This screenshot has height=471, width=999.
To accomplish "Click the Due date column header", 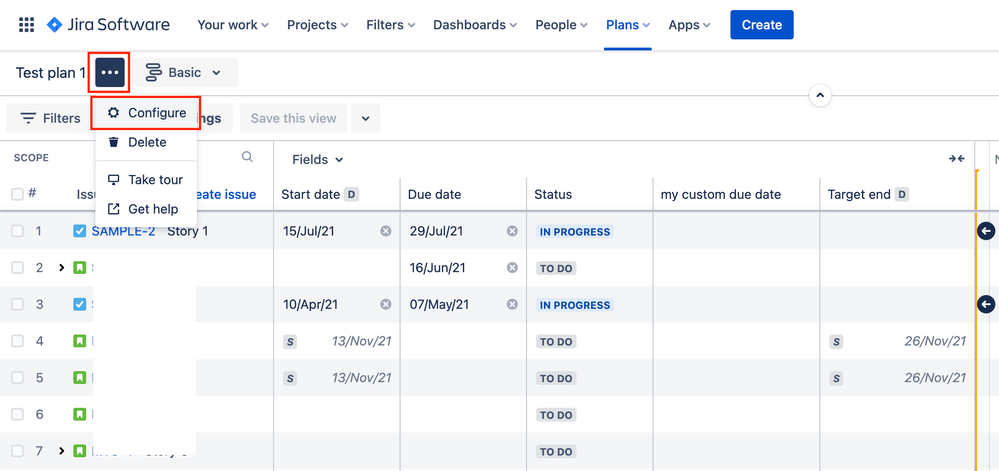I will (435, 194).
